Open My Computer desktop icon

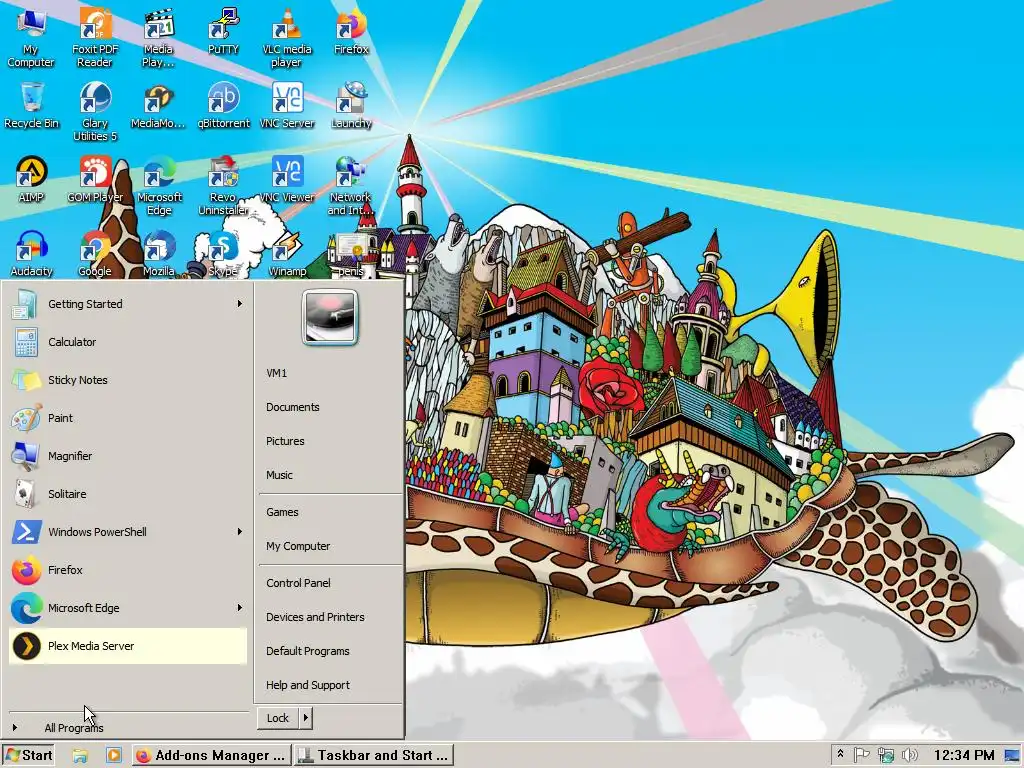pos(31,37)
